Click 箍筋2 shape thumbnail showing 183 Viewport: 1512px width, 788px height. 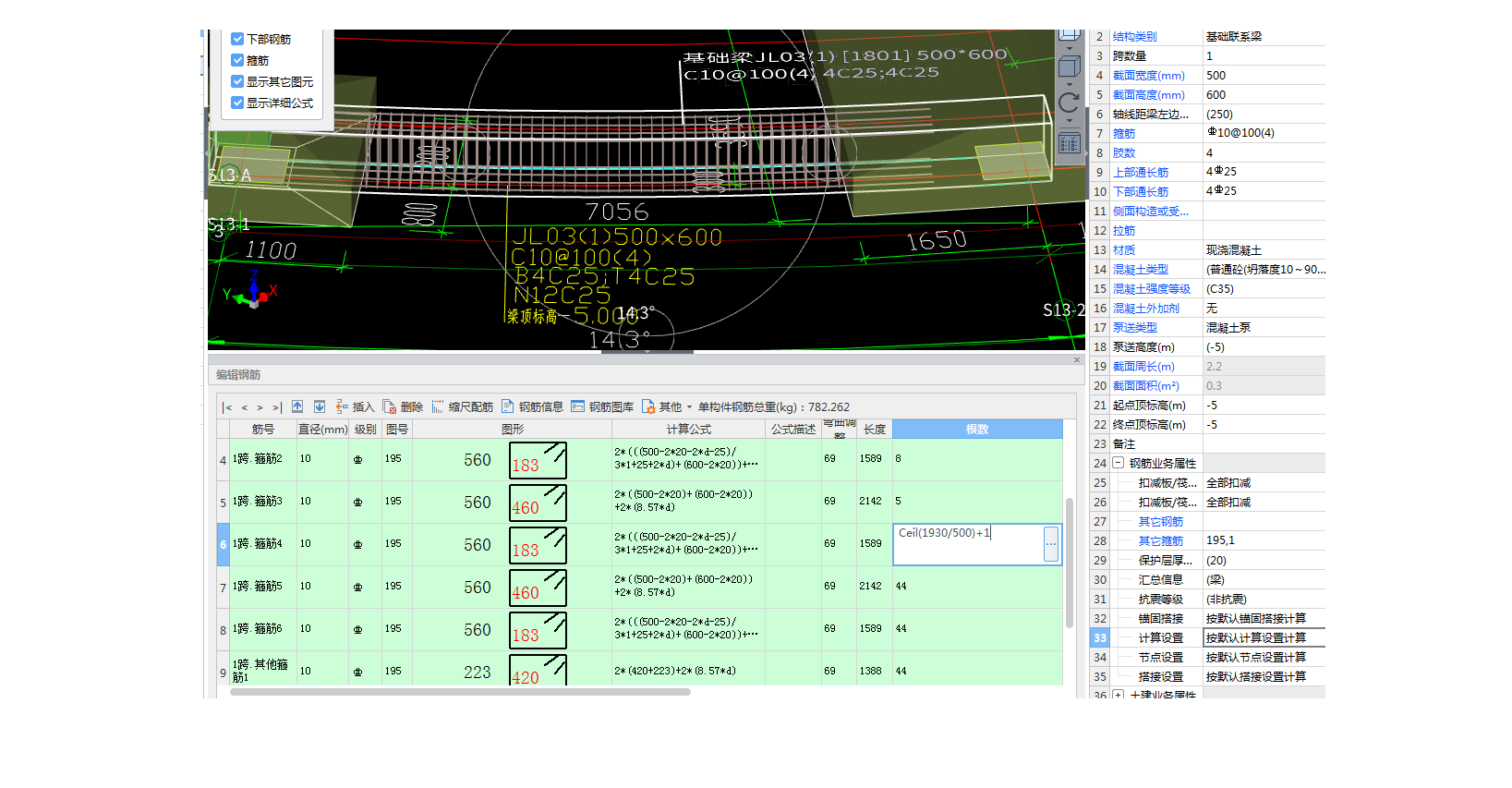click(538, 460)
